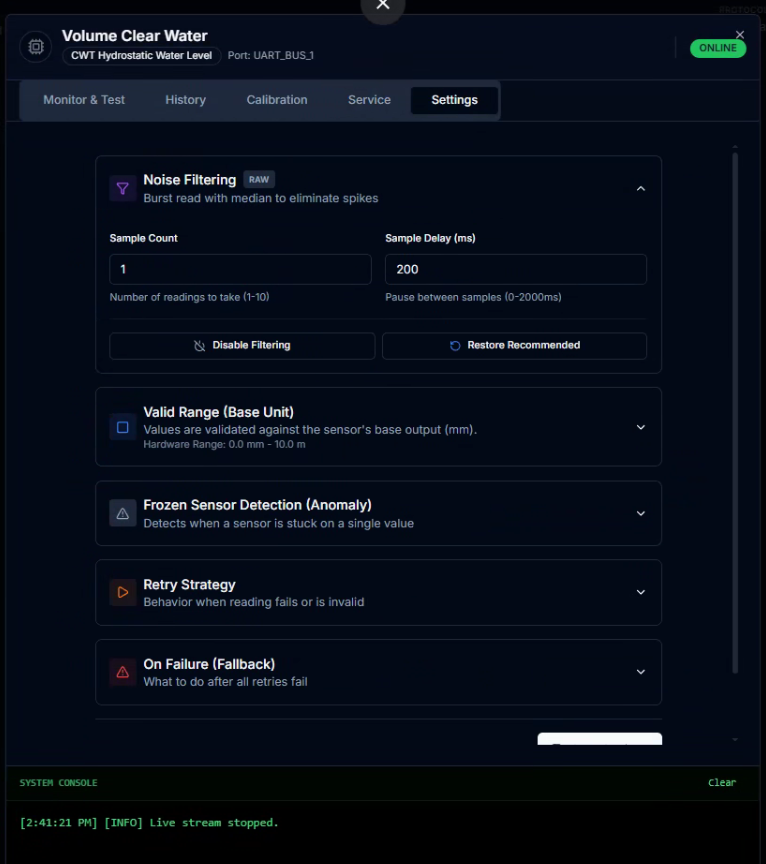
Task: Click the CWT Hydrostatic Water Level badge
Action: pos(142,55)
